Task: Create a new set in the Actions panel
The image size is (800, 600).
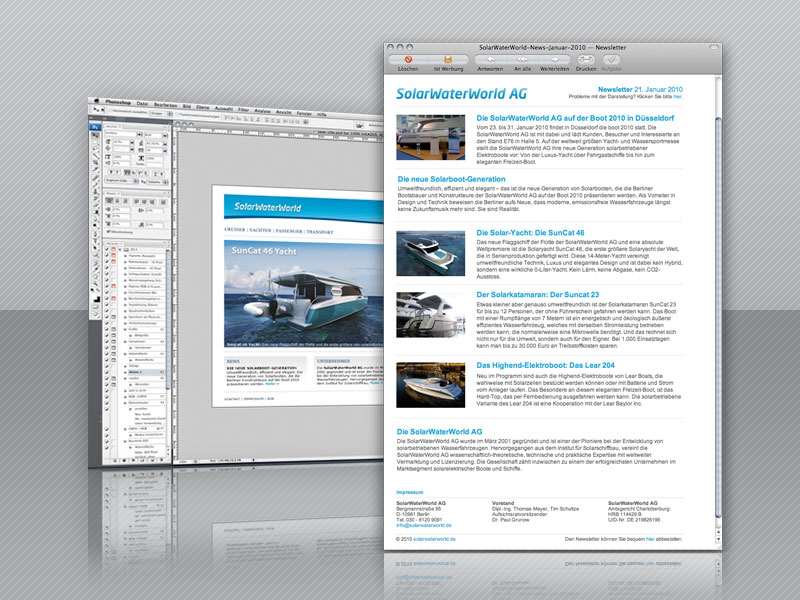Action: (143, 460)
